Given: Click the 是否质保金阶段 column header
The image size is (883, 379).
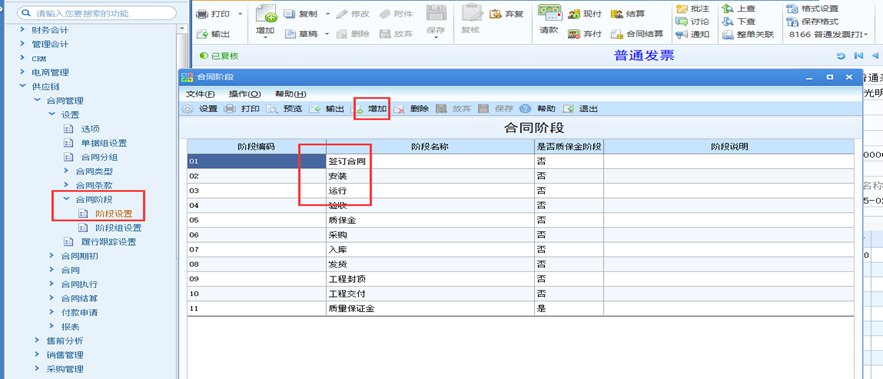Looking at the screenshot, I should coord(569,146).
